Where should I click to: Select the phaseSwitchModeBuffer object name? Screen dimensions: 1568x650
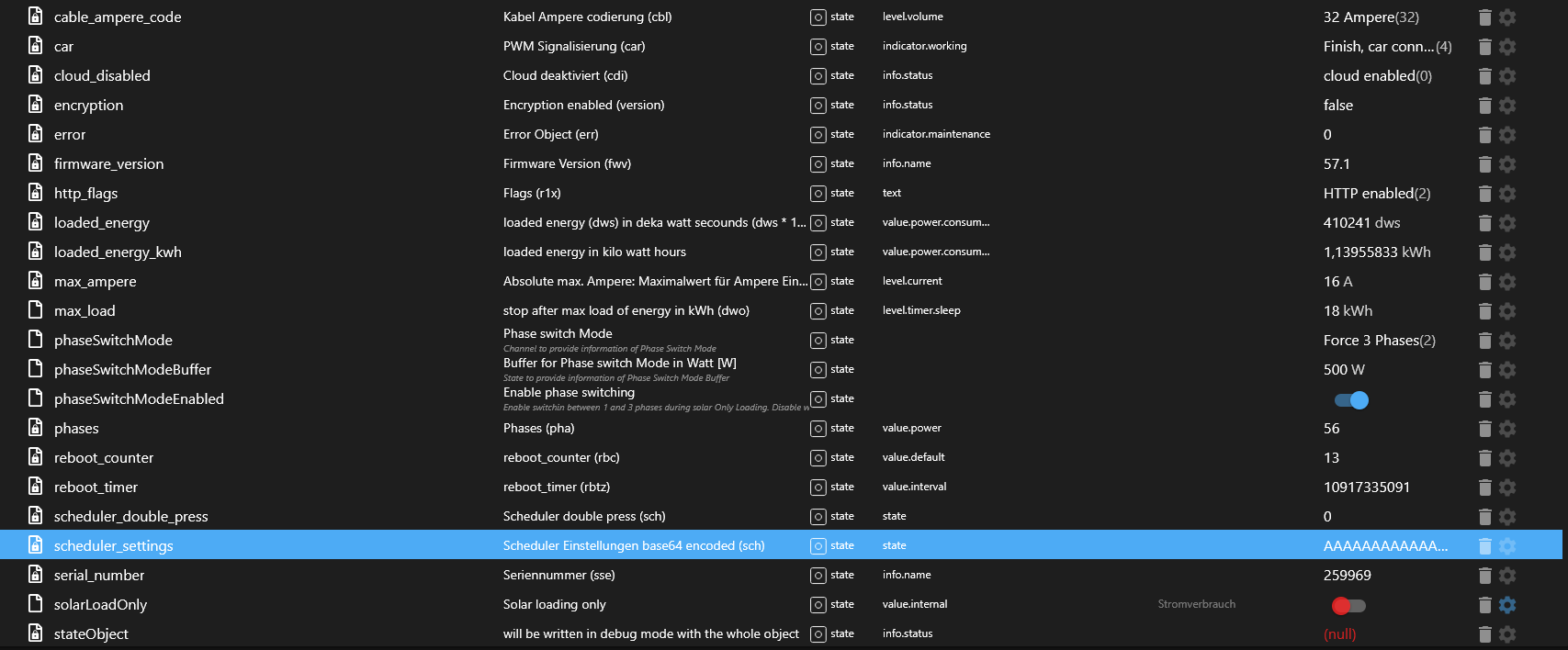pos(132,370)
